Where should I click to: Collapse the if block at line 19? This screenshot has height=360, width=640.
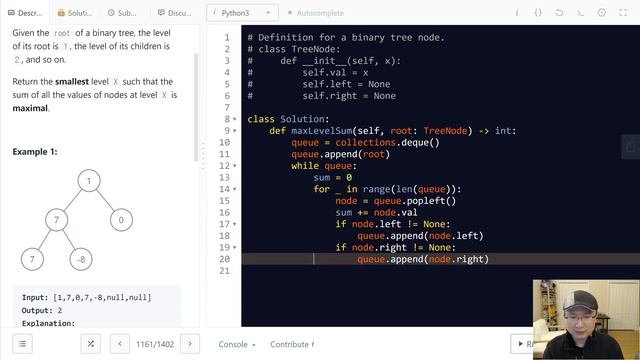click(235, 248)
